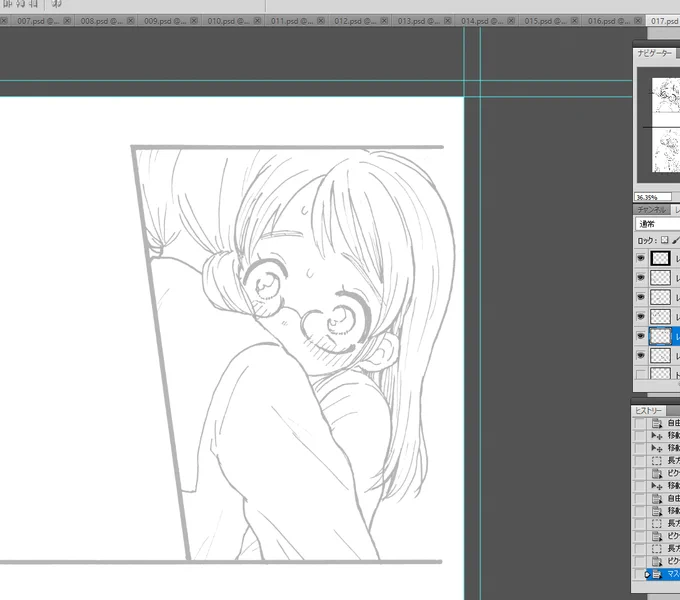The height and width of the screenshot is (600, 680).
Task: Hide the layer just above the selected one
Action: point(641,316)
